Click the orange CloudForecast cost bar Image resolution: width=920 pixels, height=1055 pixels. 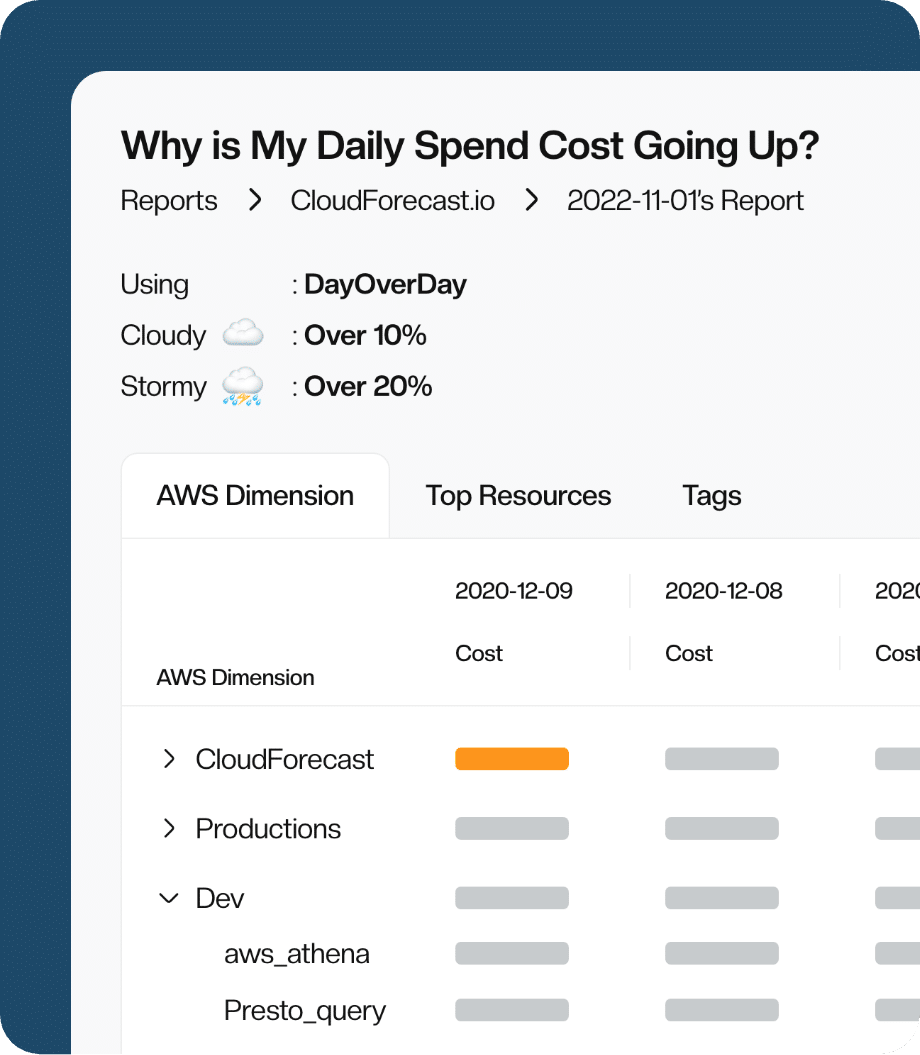512,759
